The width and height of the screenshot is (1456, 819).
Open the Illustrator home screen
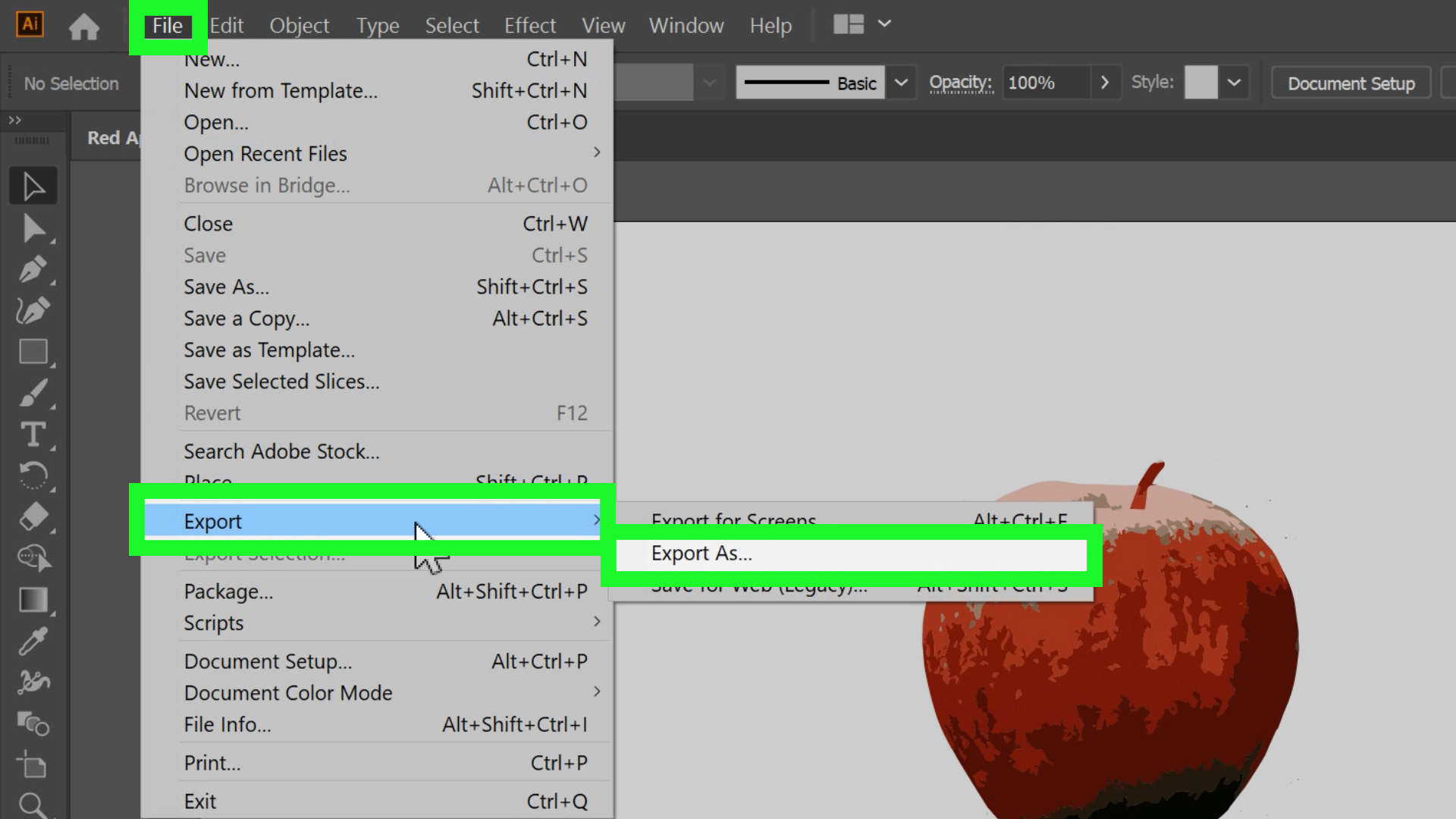coord(84,27)
